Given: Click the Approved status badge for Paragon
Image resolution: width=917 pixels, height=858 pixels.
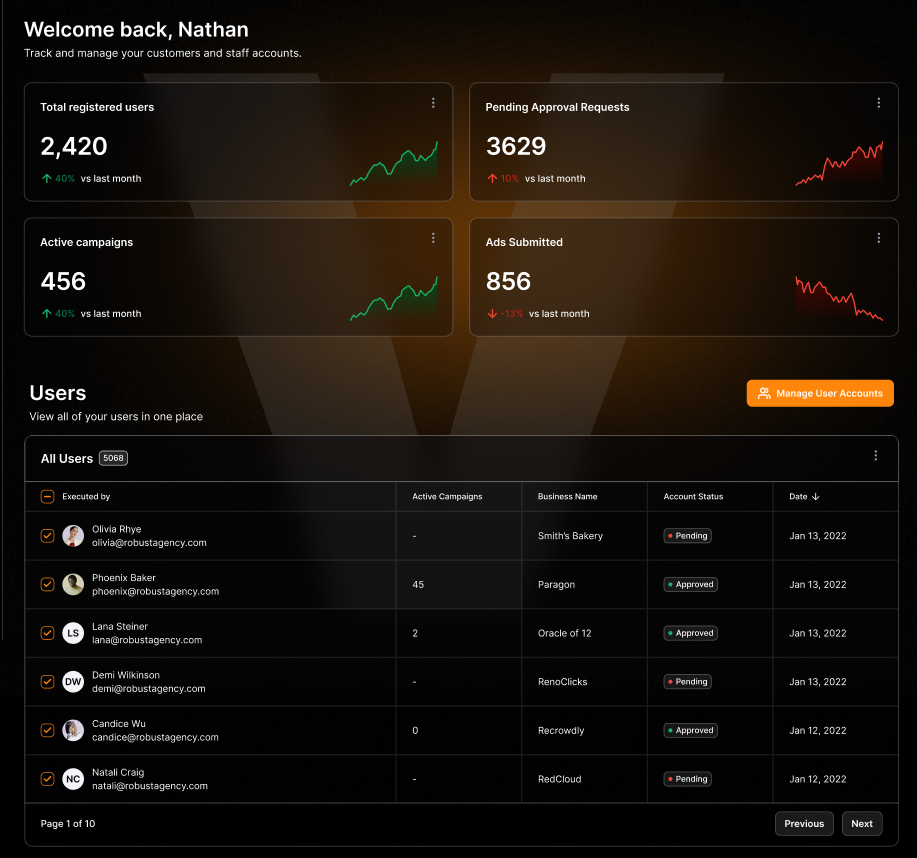Looking at the screenshot, I should pyautogui.click(x=690, y=584).
